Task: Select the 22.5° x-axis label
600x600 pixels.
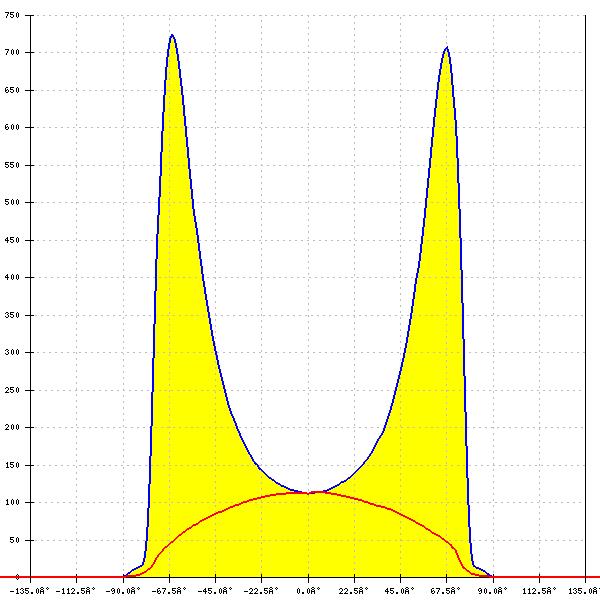Action: [354, 590]
